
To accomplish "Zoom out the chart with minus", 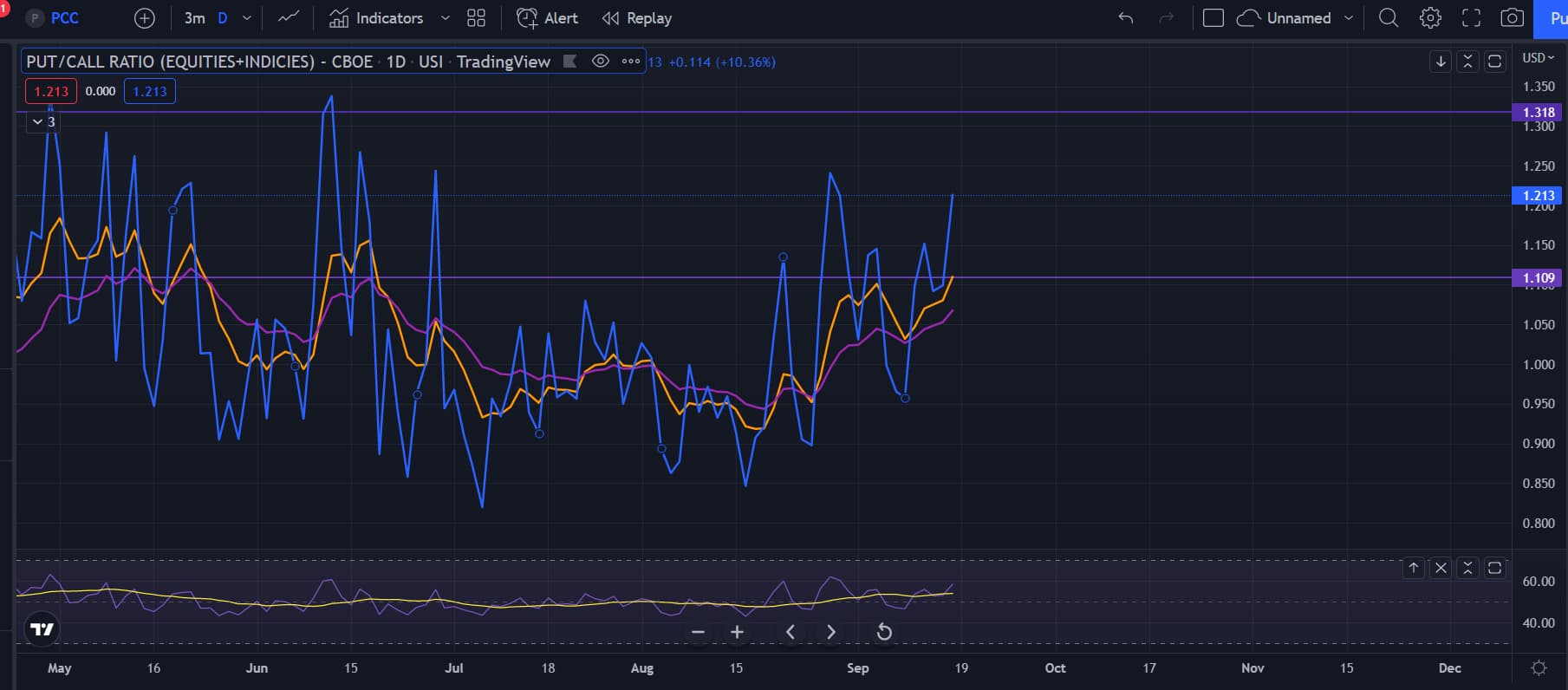I will (x=698, y=632).
